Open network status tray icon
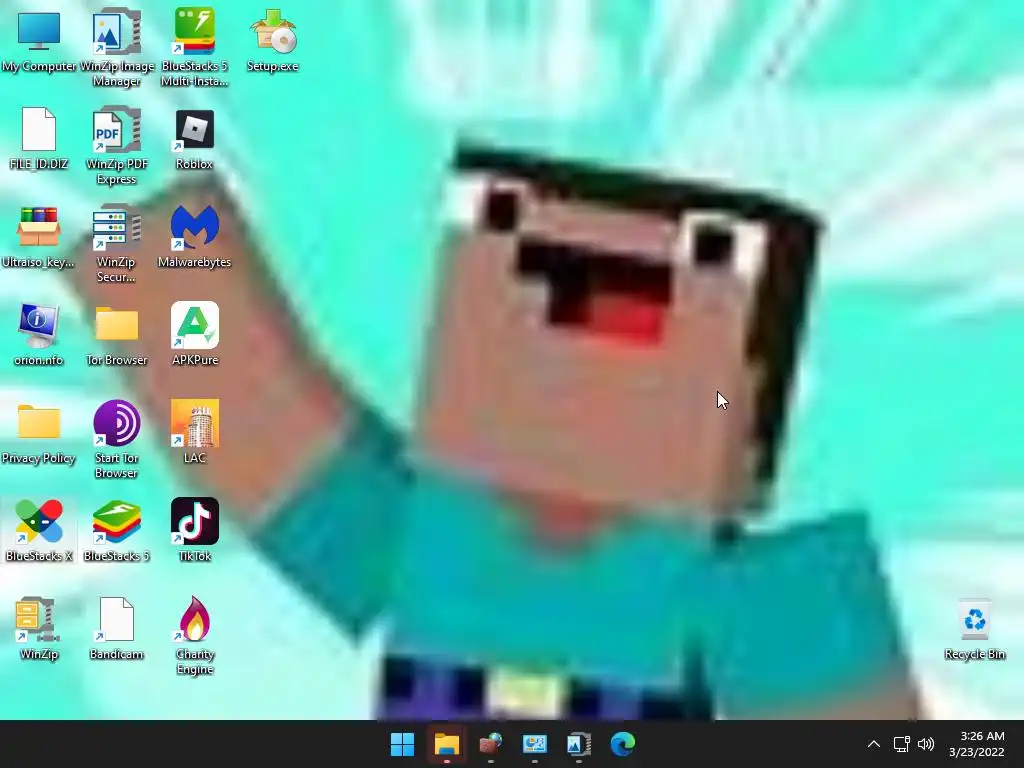Viewport: 1024px width, 768px height. click(902, 744)
